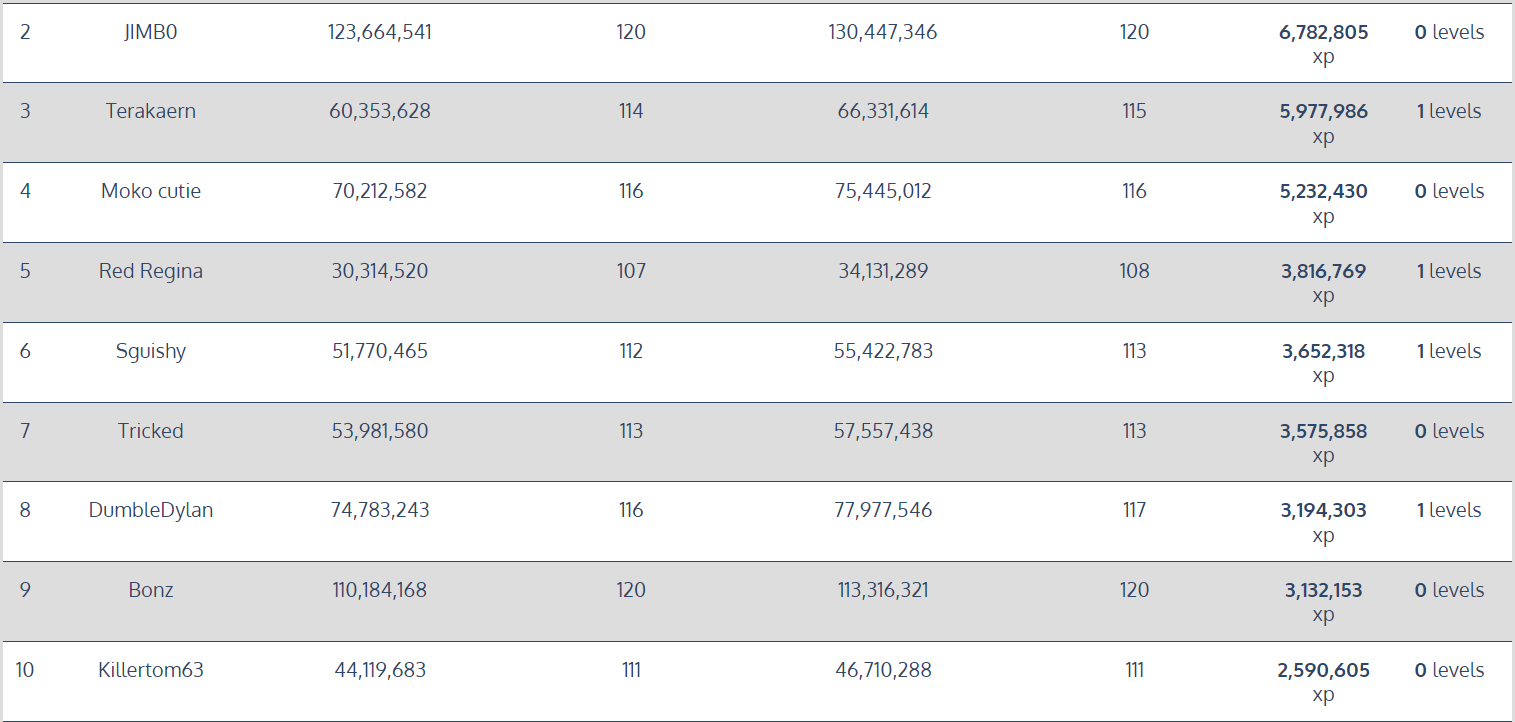
Task: Click the 123,664,541 starting xp cell
Action: click(x=380, y=32)
